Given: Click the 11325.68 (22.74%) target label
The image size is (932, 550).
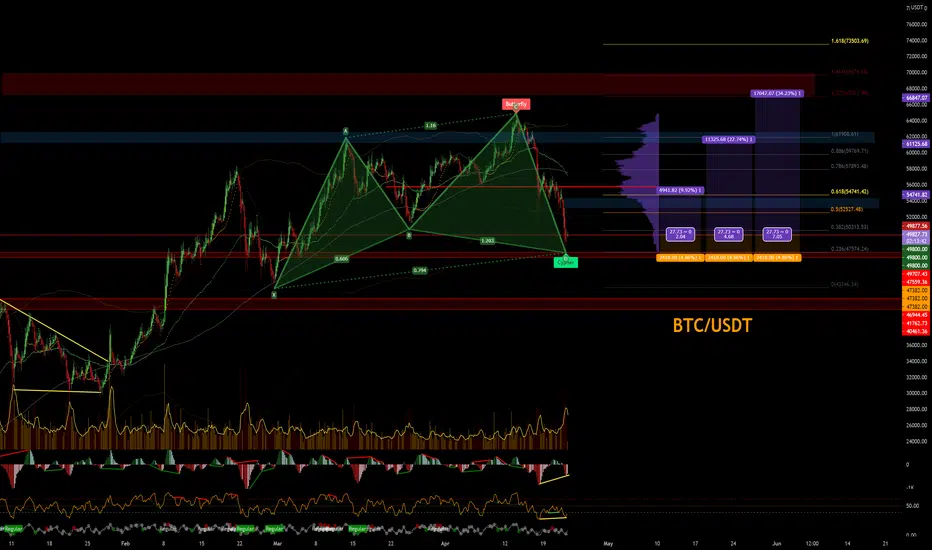Looking at the screenshot, I should click(729, 140).
